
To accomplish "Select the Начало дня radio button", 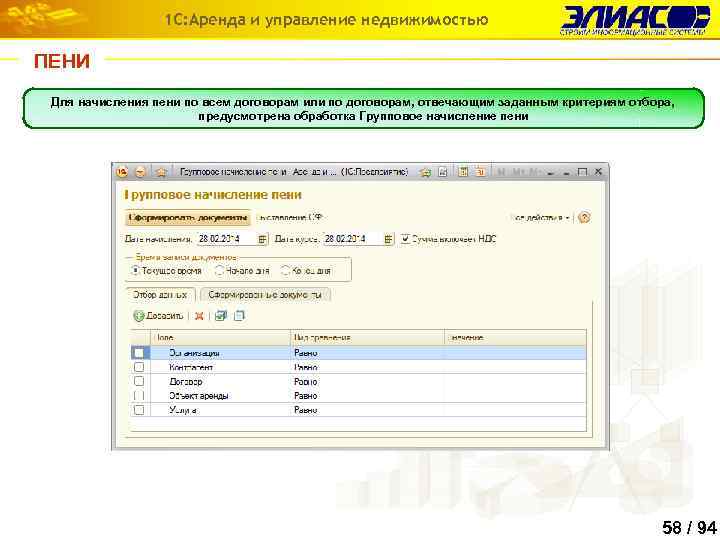I will pyautogui.click(x=219, y=271).
